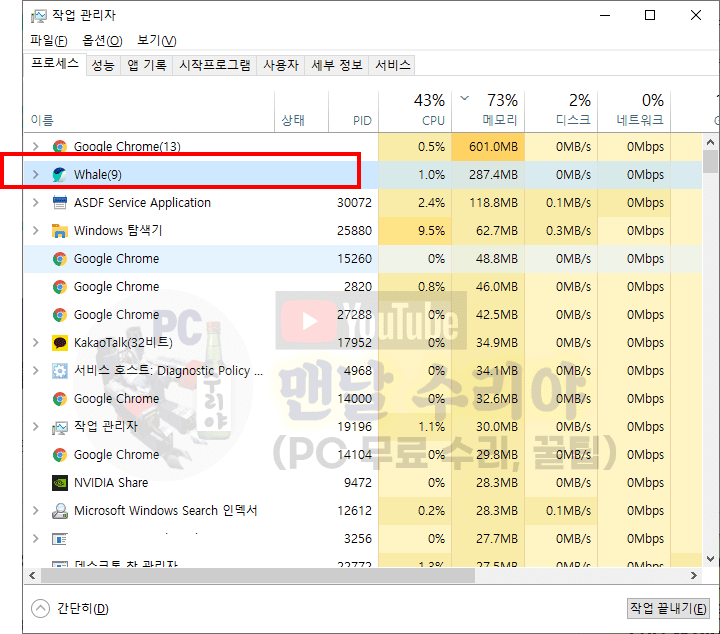Click the 287.4MB memory value
The width and height of the screenshot is (720, 634).
click(x=493, y=174)
